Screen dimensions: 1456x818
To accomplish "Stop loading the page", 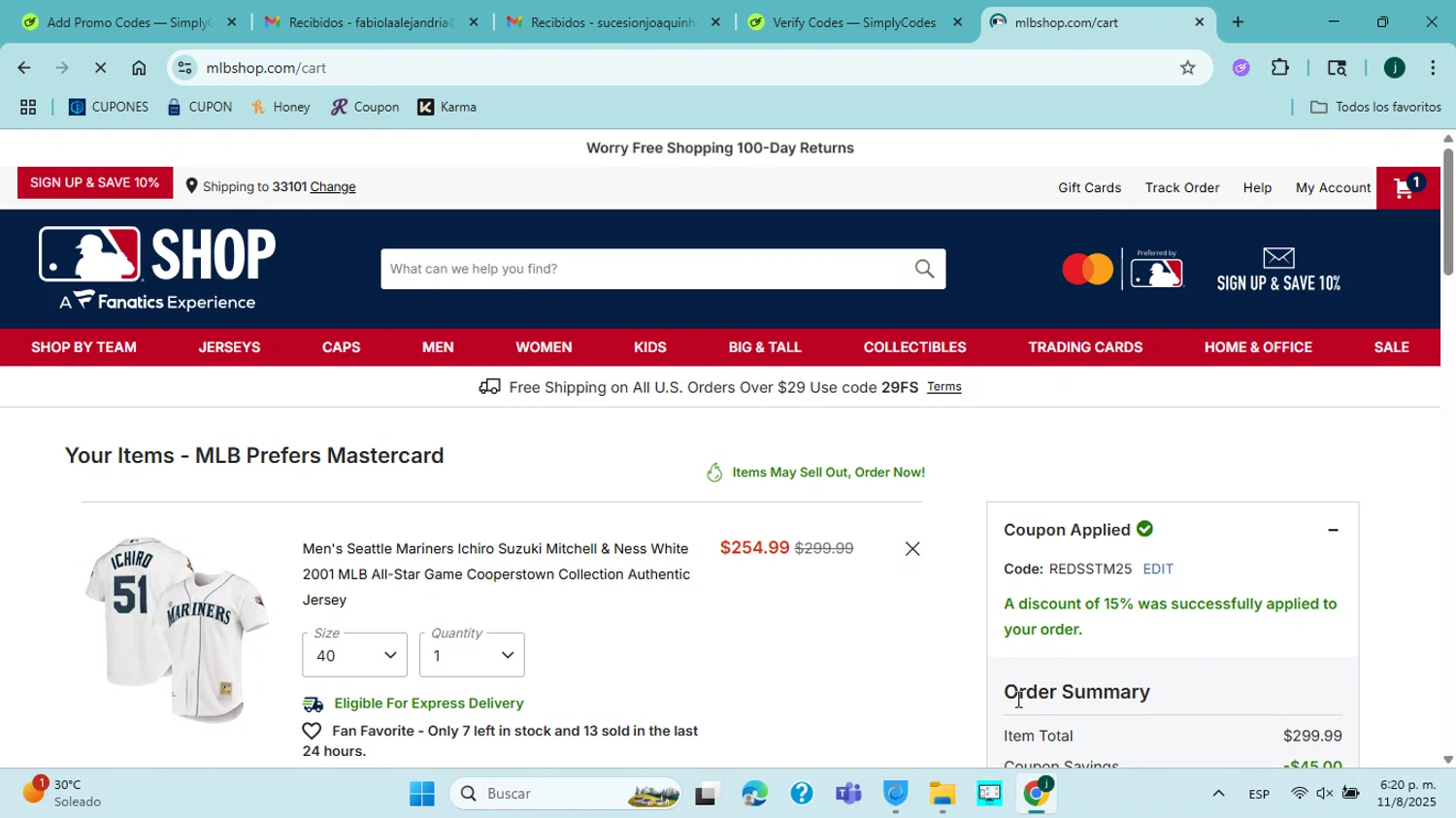I will point(102,68).
